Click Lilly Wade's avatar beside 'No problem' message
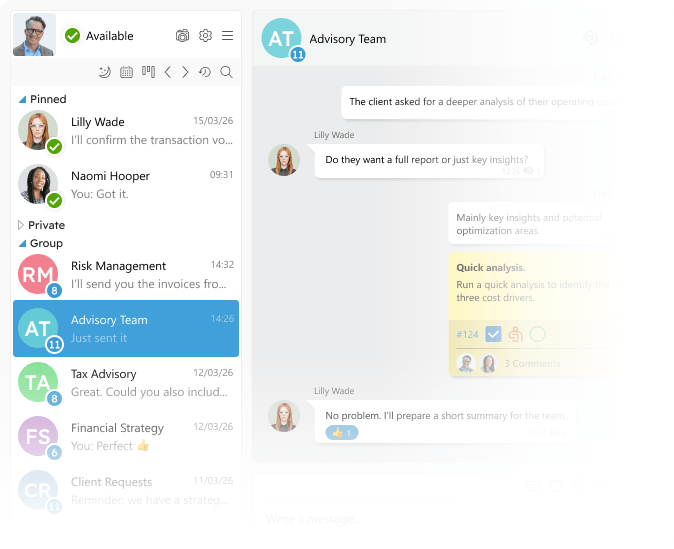 pyautogui.click(x=284, y=416)
